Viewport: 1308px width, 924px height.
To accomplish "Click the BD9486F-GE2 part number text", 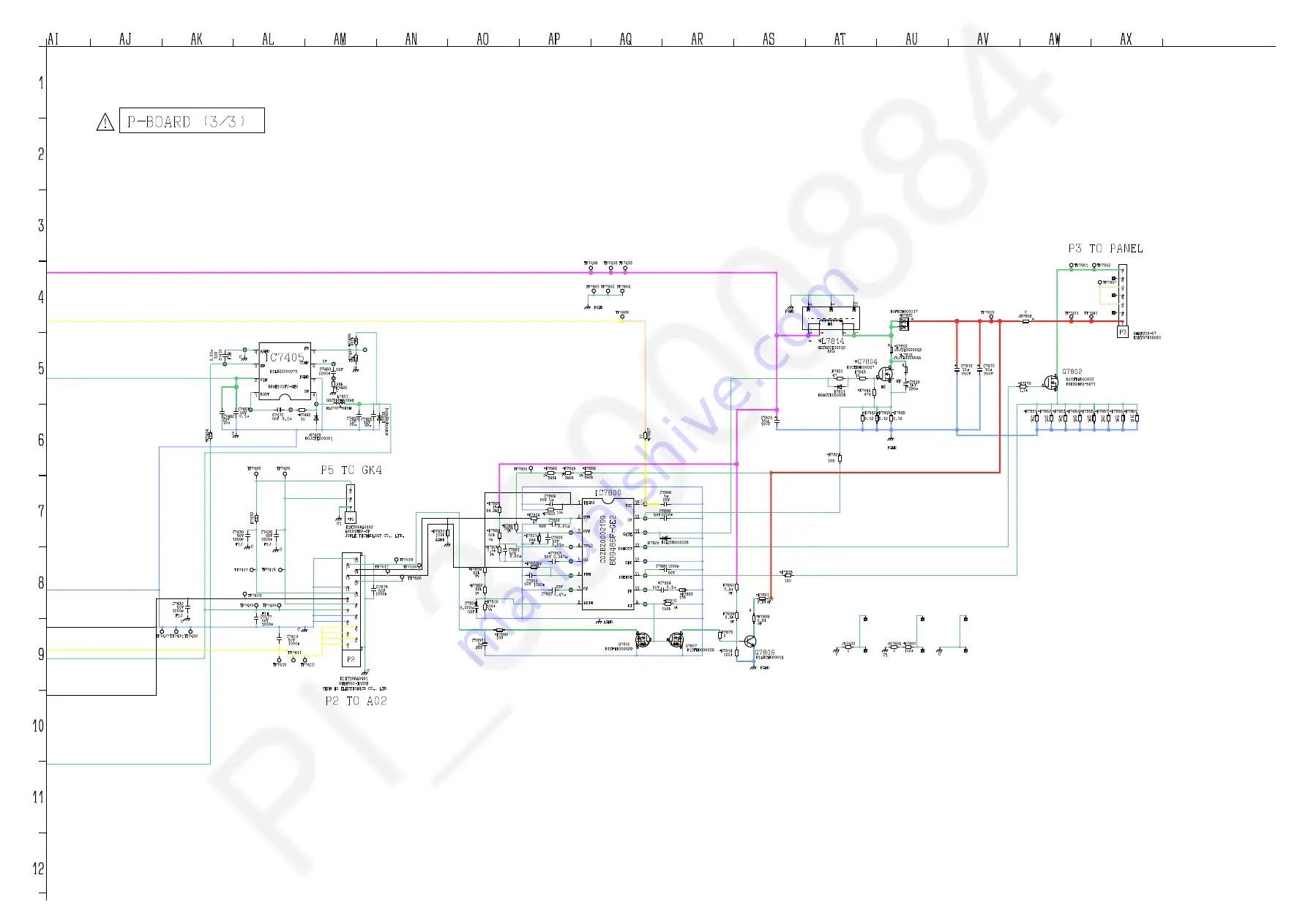I will click(613, 540).
